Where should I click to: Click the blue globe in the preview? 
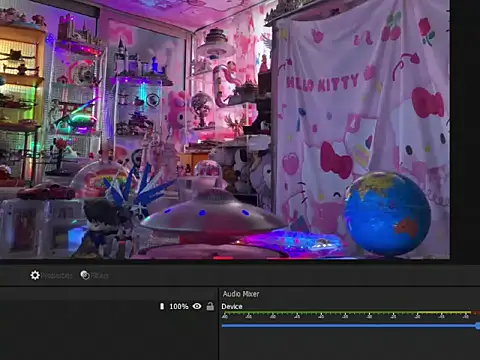pyautogui.click(x=387, y=214)
